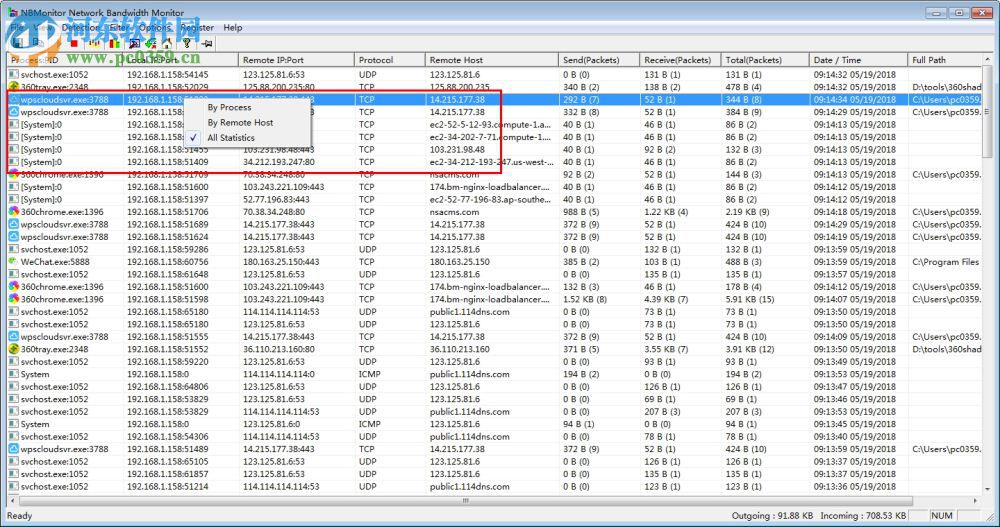1000x527 pixels.
Task: Click the NUM status bar indicator
Action: pyautogui.click(x=942, y=516)
